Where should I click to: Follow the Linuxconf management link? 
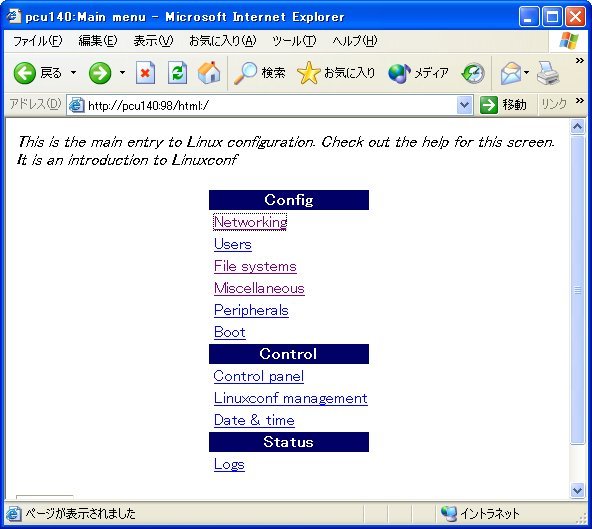290,398
